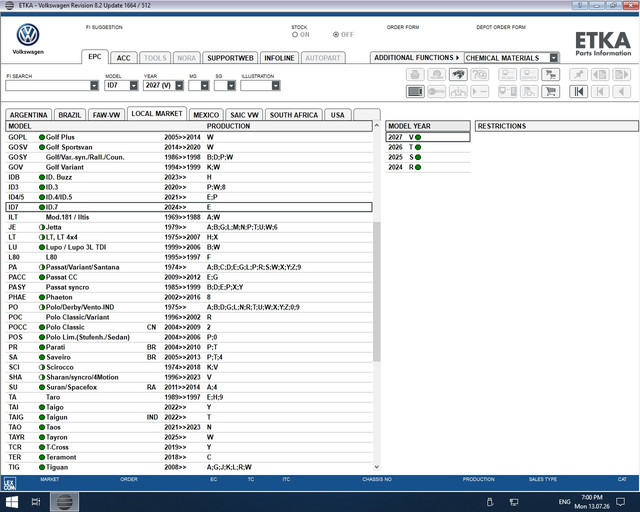The height and width of the screenshot is (512, 640).
Task: Select model year 2025 S
Action: point(428,157)
